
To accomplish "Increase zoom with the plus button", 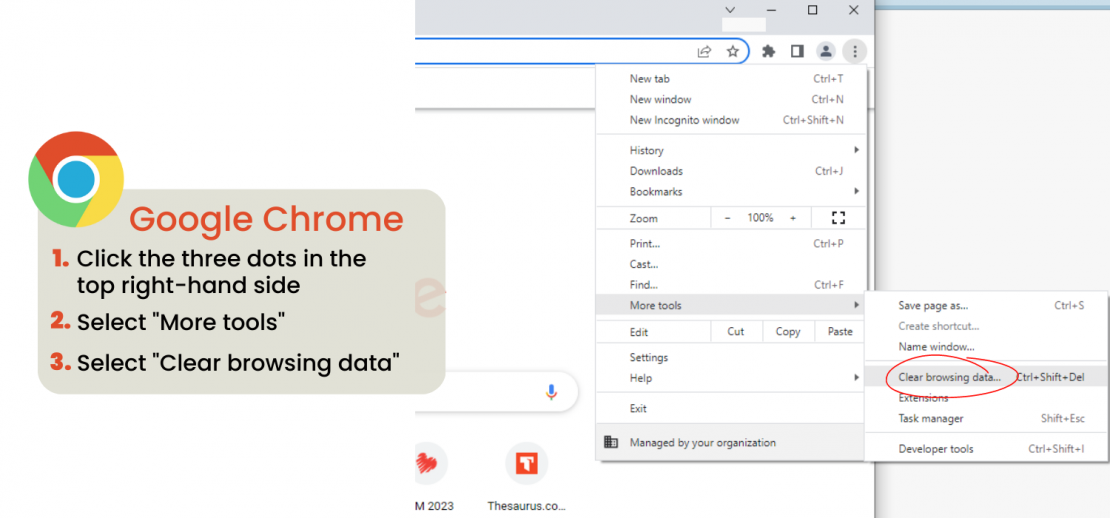I will click(793, 218).
